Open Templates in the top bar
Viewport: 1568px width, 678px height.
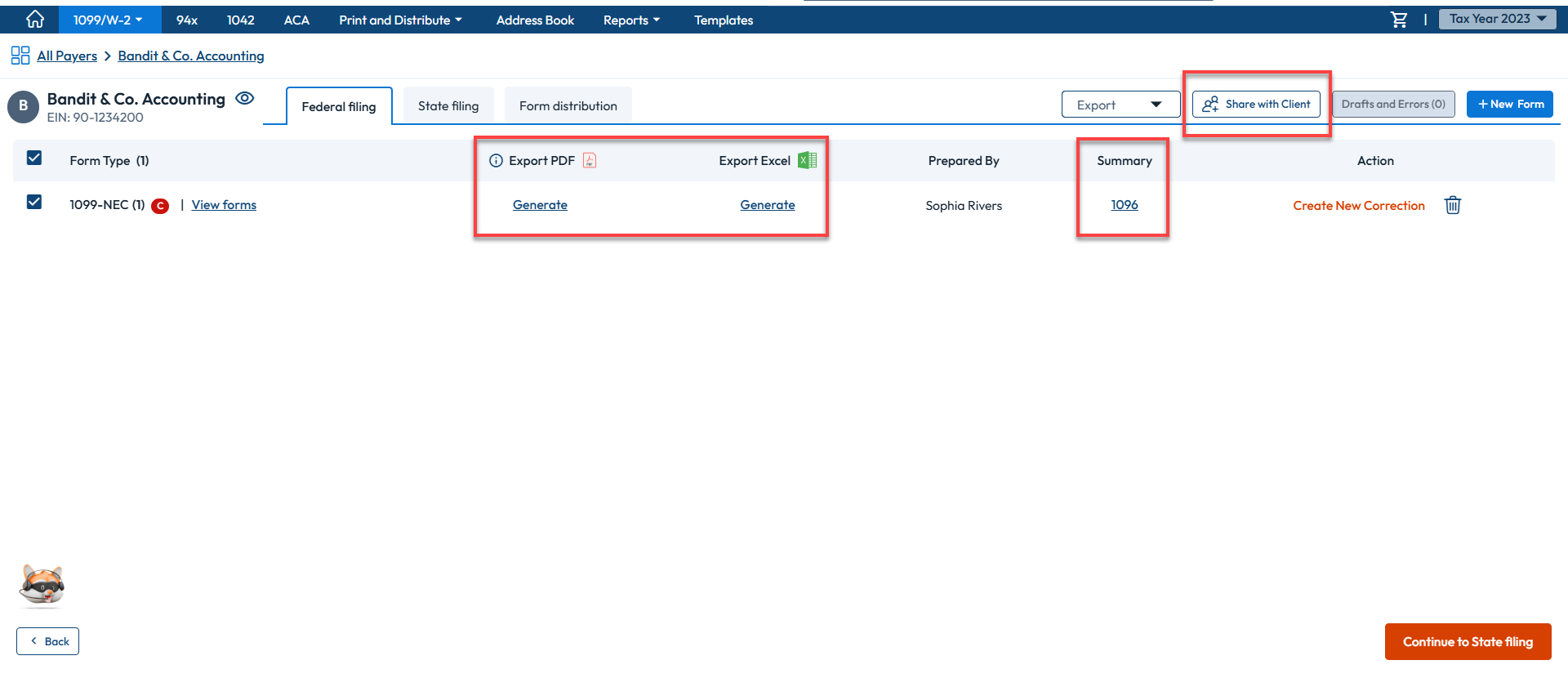[724, 20]
